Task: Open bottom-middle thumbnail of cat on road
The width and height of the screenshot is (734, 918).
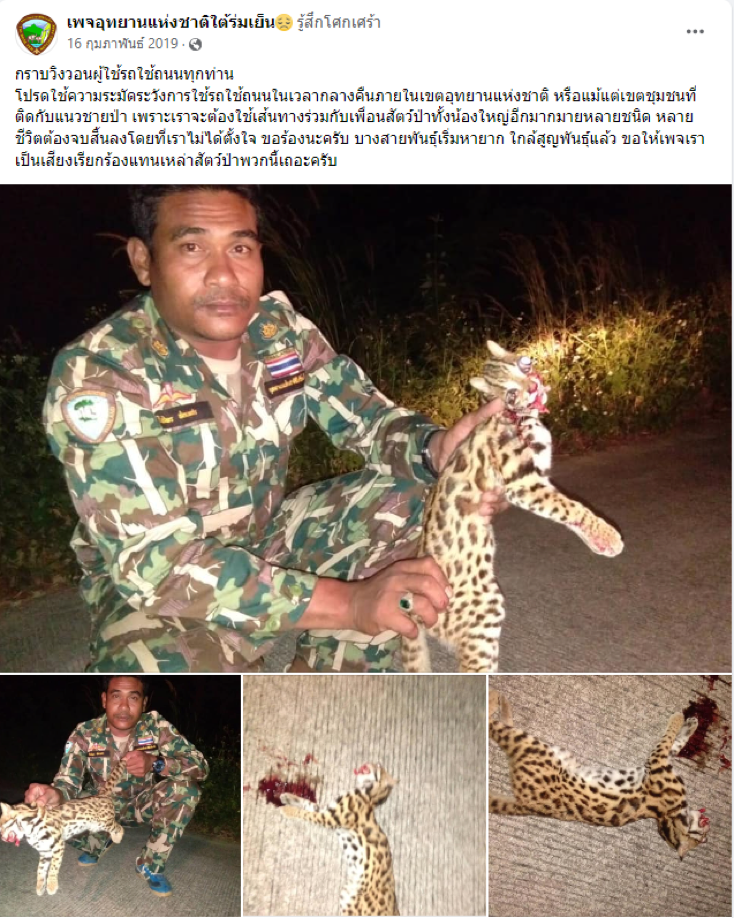Action: tap(365, 795)
